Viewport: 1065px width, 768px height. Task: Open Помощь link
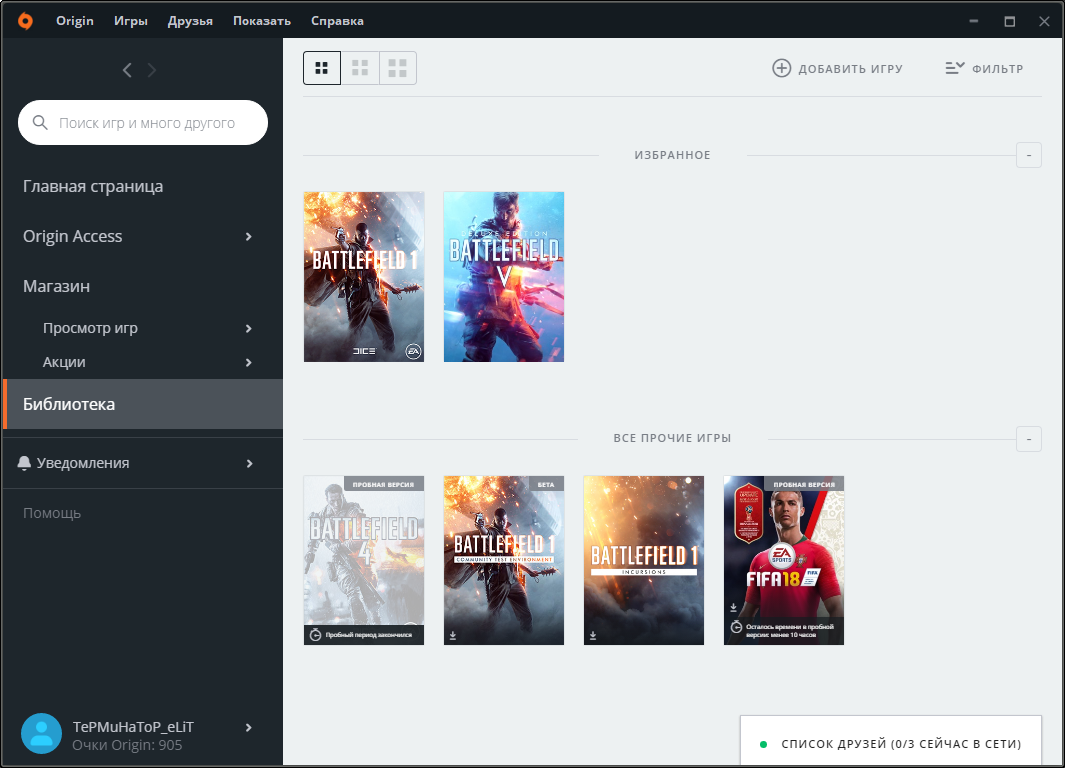coord(52,513)
